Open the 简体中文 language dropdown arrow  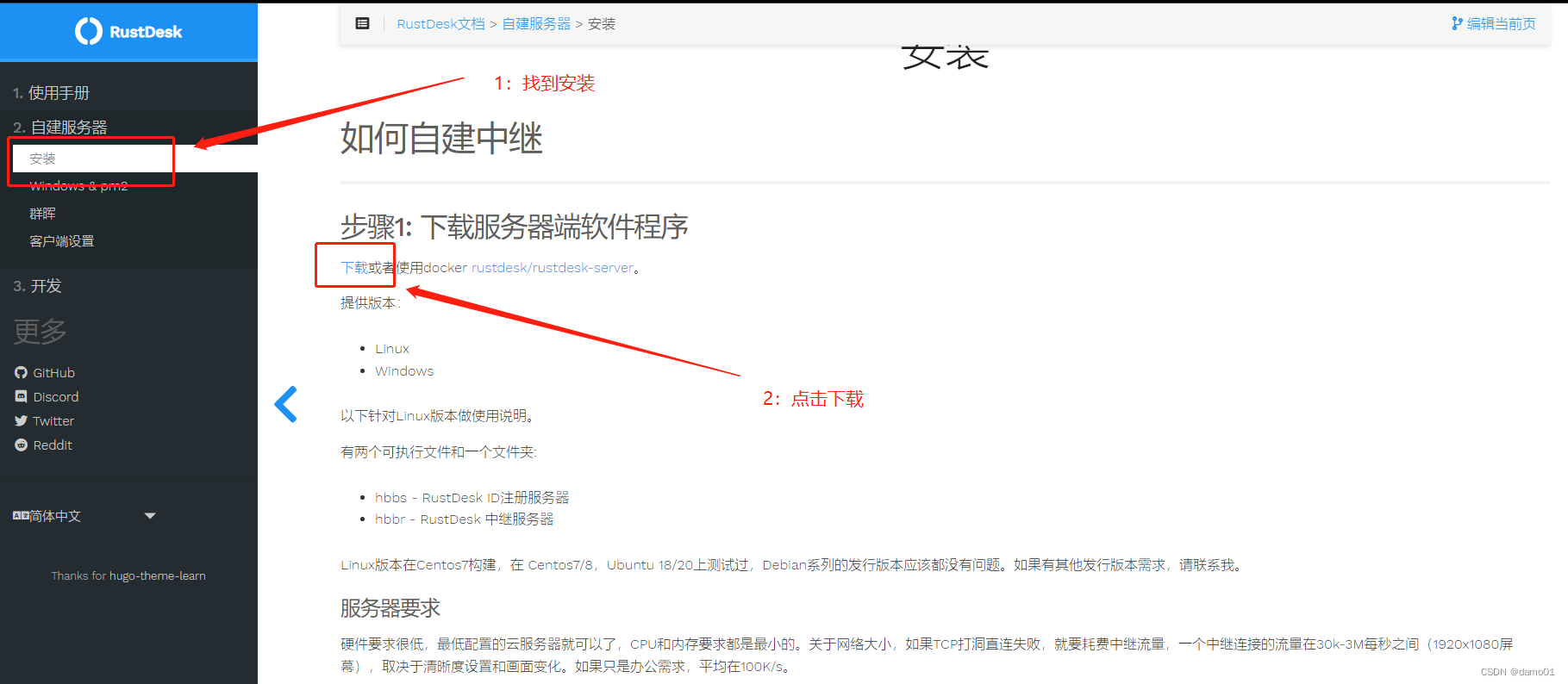pyautogui.click(x=150, y=515)
